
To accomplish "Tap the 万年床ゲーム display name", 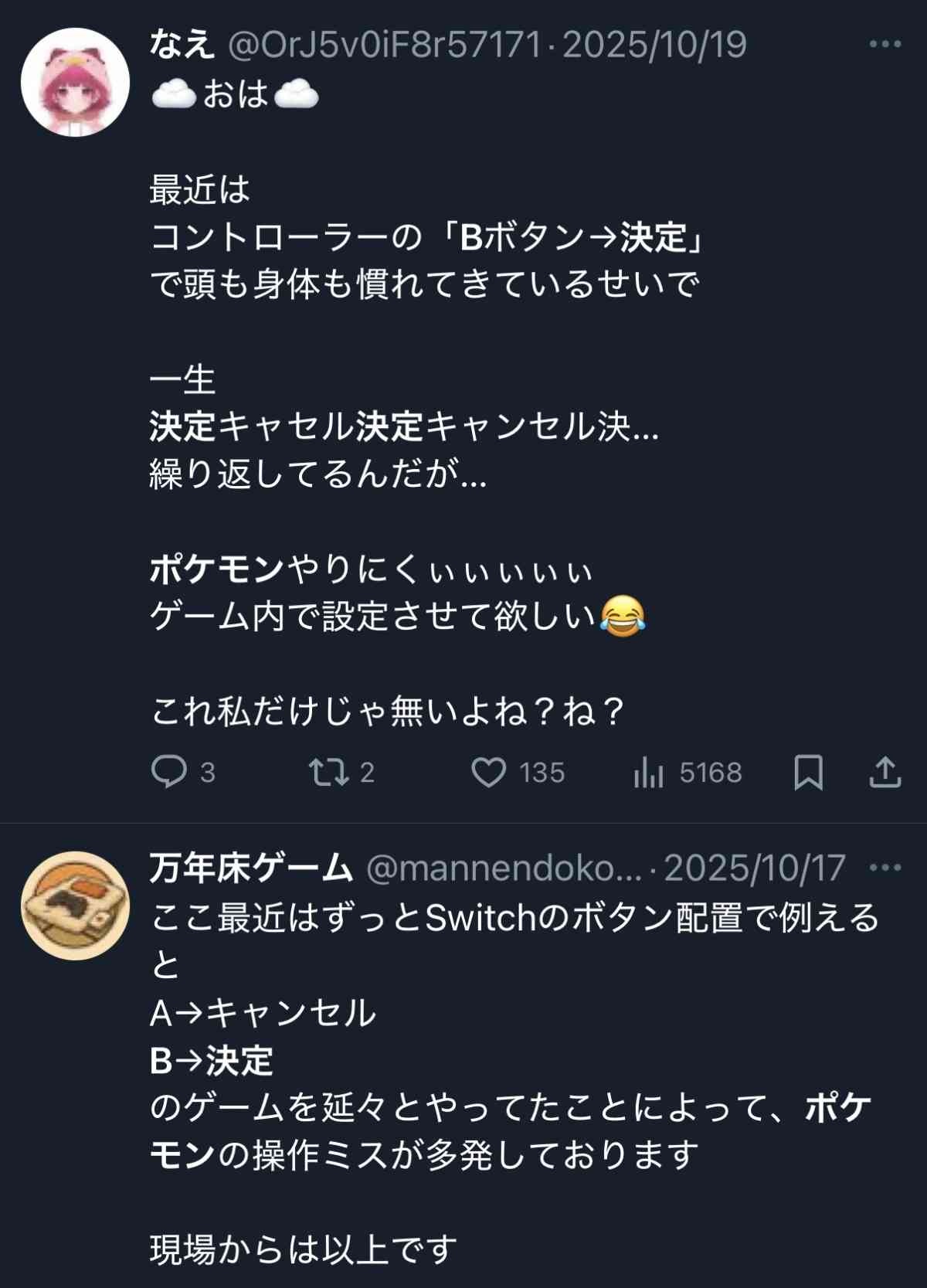I will [x=251, y=868].
